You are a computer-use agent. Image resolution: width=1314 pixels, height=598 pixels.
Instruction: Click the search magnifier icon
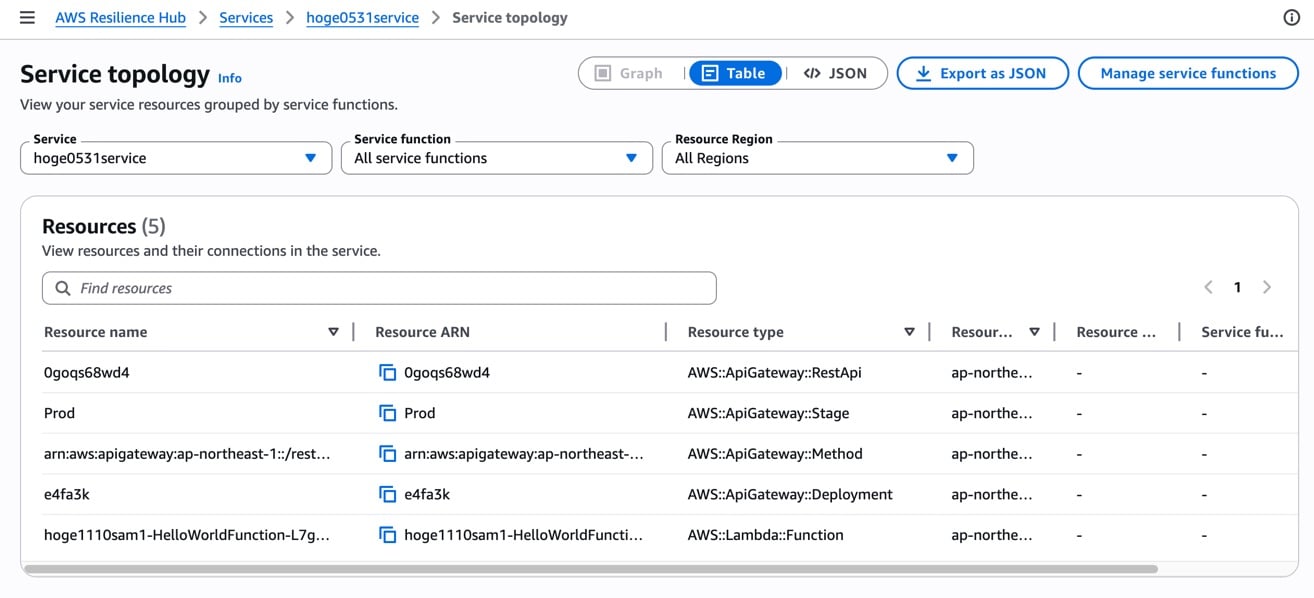[x=63, y=288]
